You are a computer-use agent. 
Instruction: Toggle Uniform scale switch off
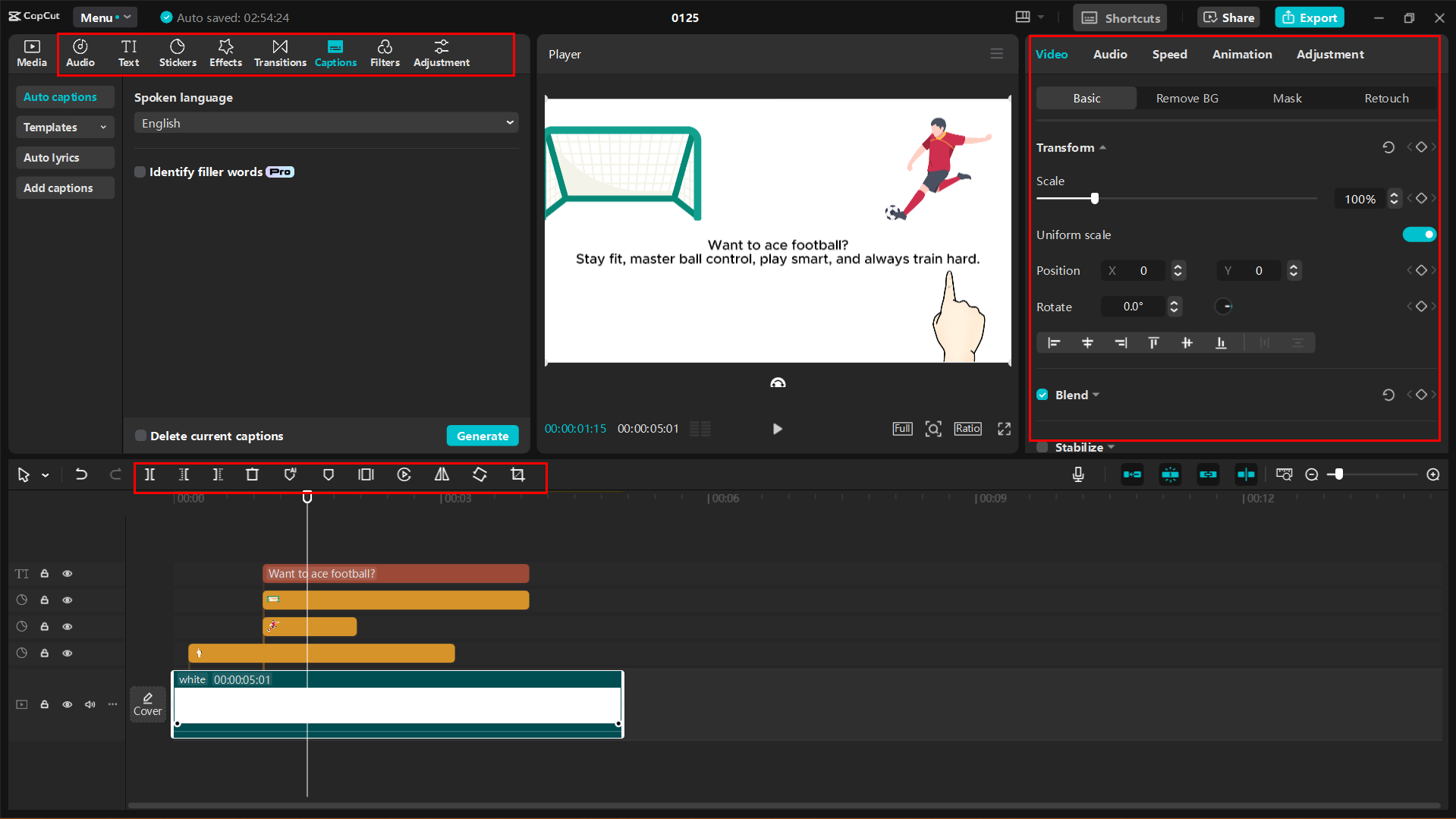click(x=1419, y=235)
